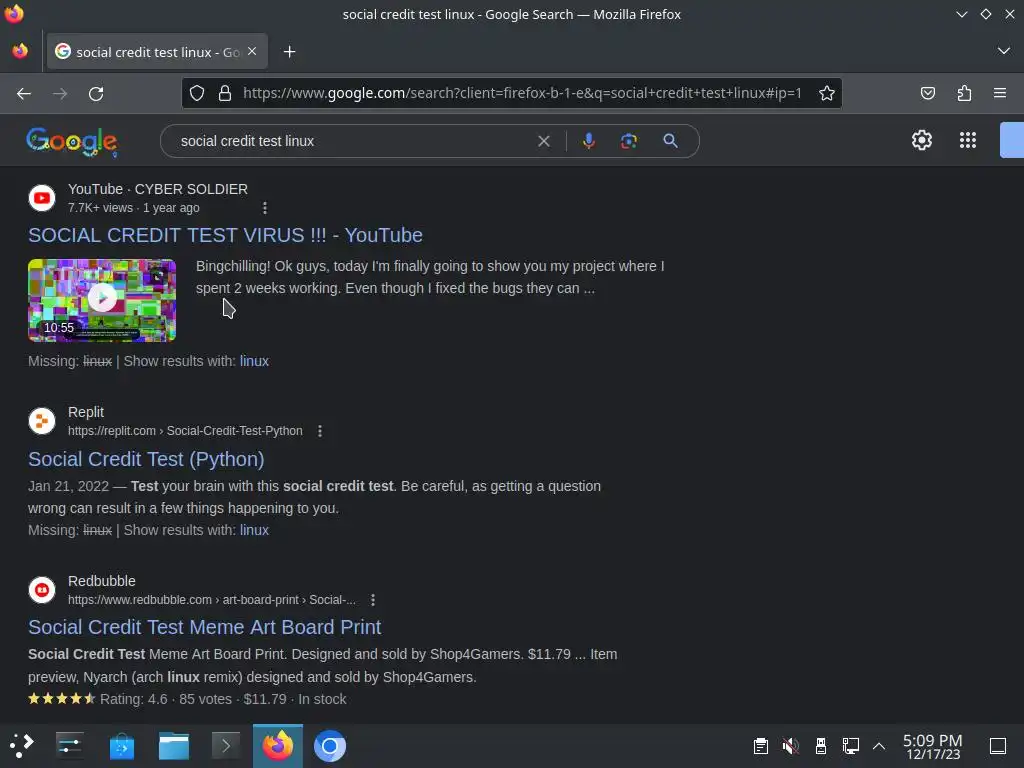1024x768 pixels.
Task: Launch Discover software store from taskbar
Action: [121, 746]
